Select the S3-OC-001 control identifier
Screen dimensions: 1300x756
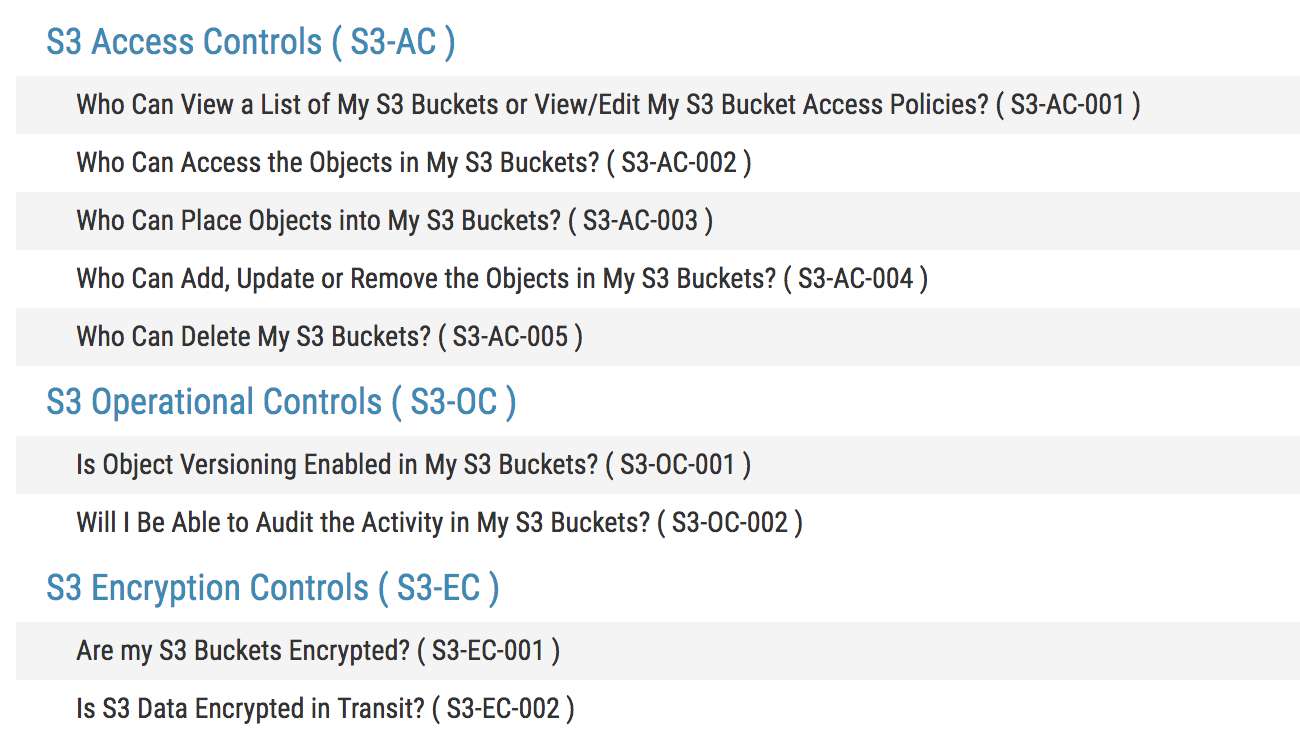678,465
